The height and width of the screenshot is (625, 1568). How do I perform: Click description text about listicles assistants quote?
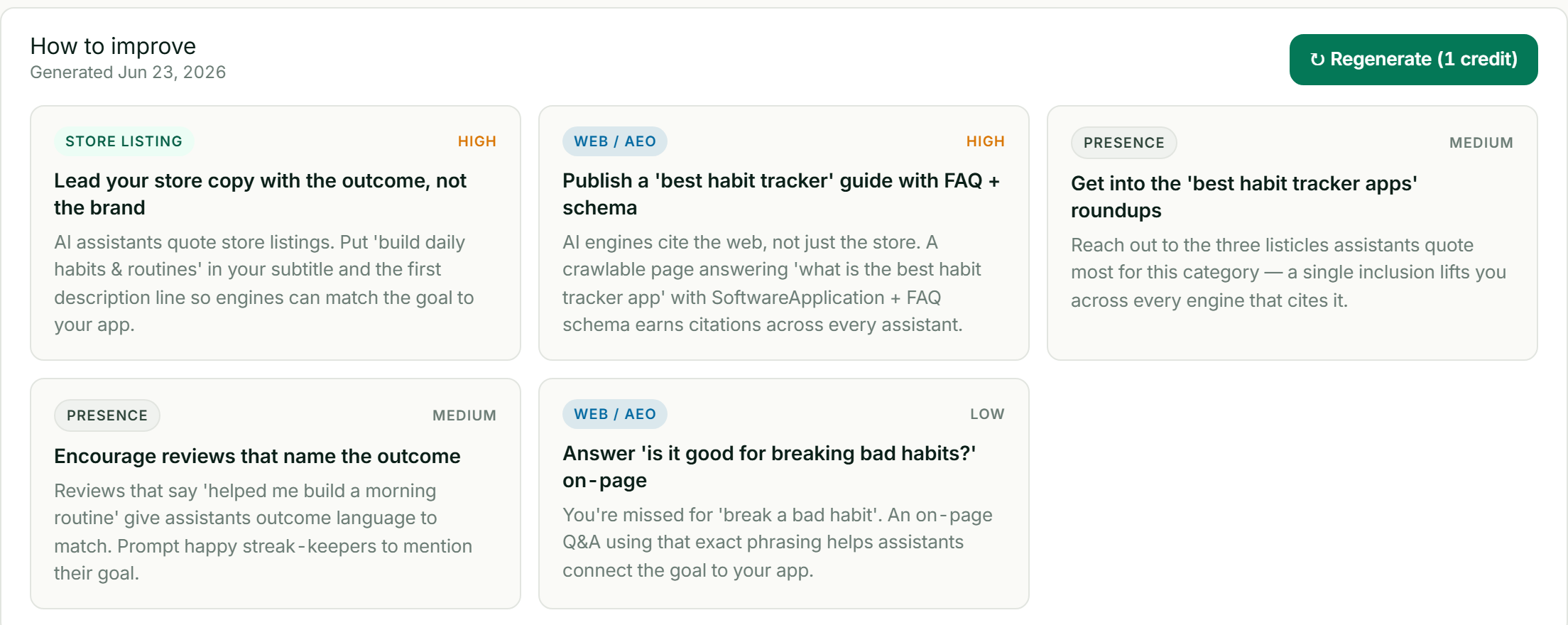coord(1288,273)
